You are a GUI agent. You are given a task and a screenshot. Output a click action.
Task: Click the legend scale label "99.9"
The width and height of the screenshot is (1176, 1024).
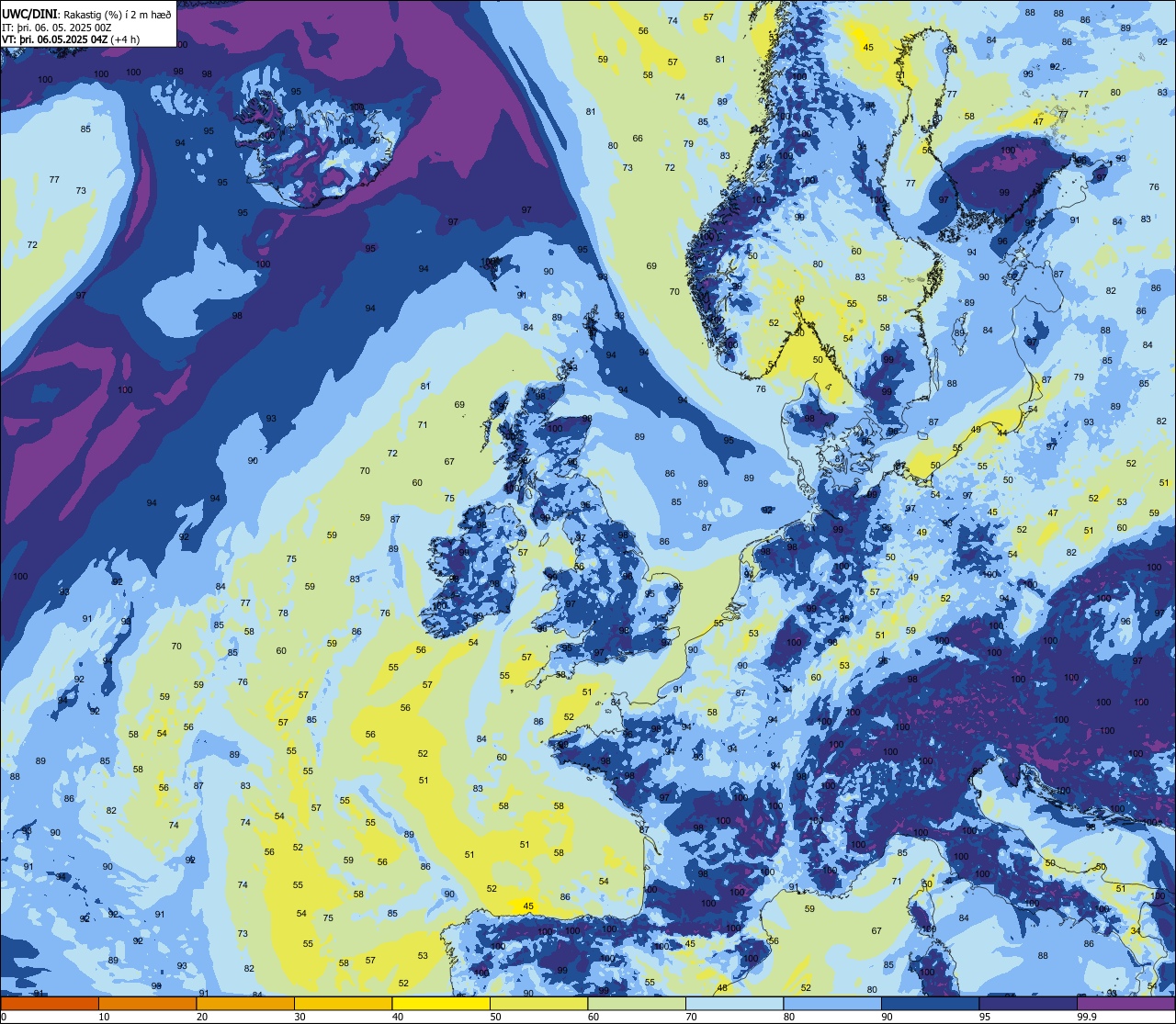click(1088, 1017)
